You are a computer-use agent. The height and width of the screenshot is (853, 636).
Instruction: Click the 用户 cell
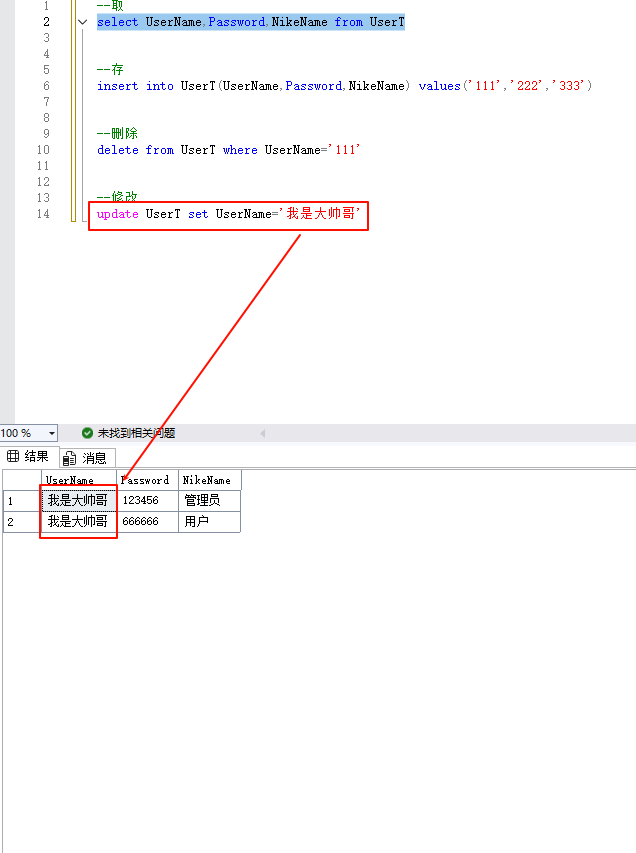(x=209, y=522)
